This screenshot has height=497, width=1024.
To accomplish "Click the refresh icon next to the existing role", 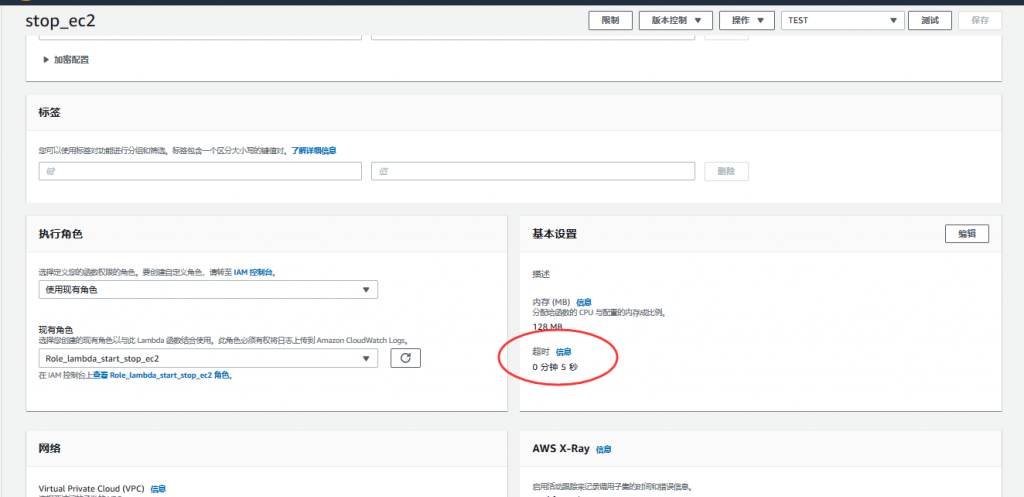I will tap(405, 358).
